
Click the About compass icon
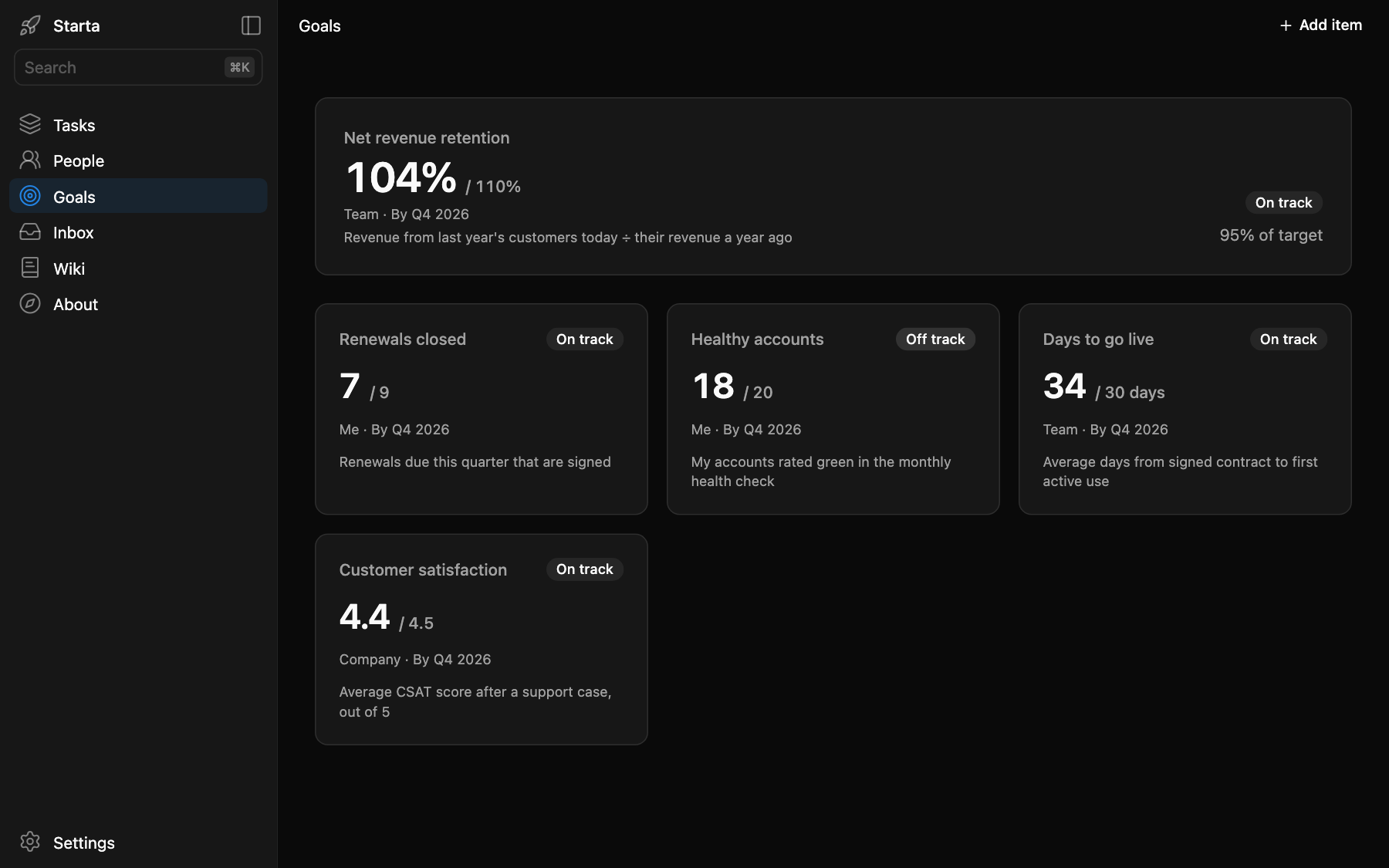coord(30,303)
